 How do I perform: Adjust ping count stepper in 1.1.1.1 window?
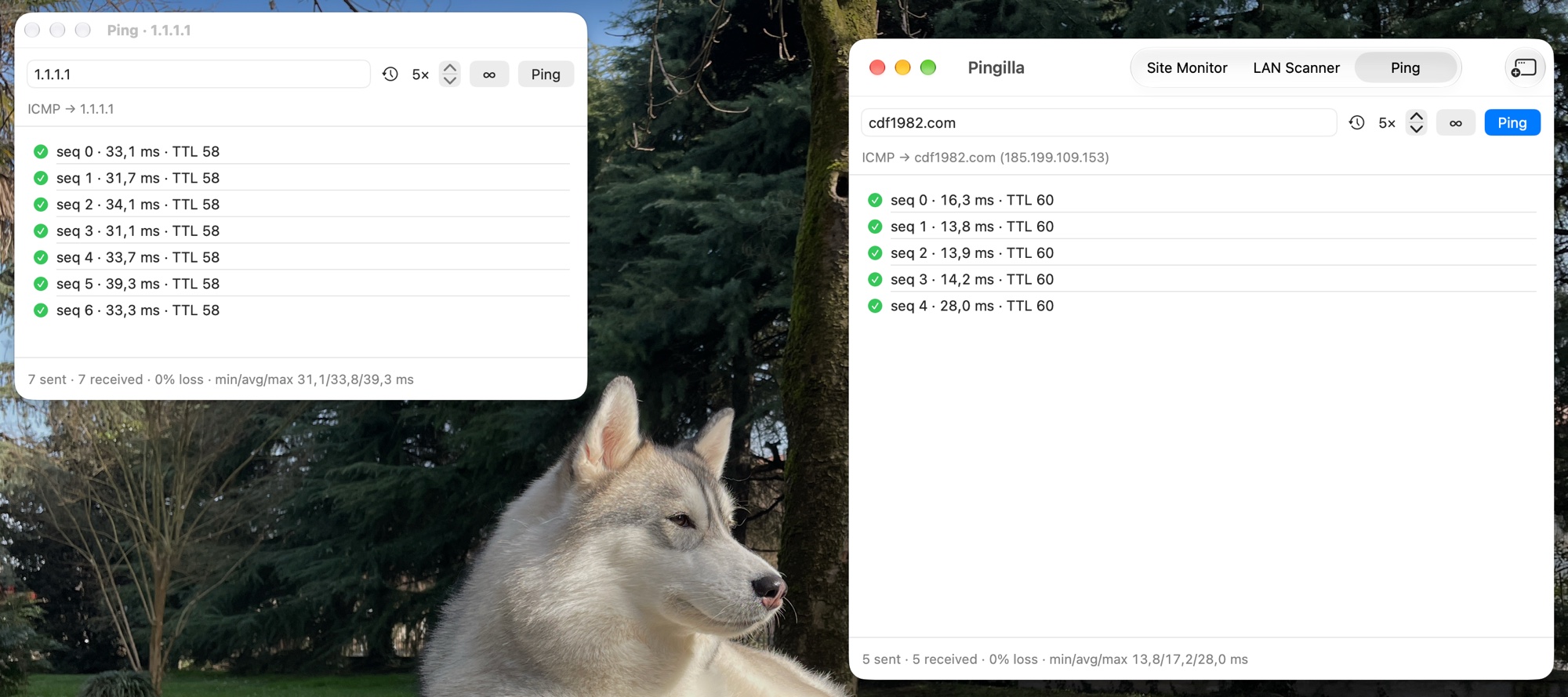449,74
